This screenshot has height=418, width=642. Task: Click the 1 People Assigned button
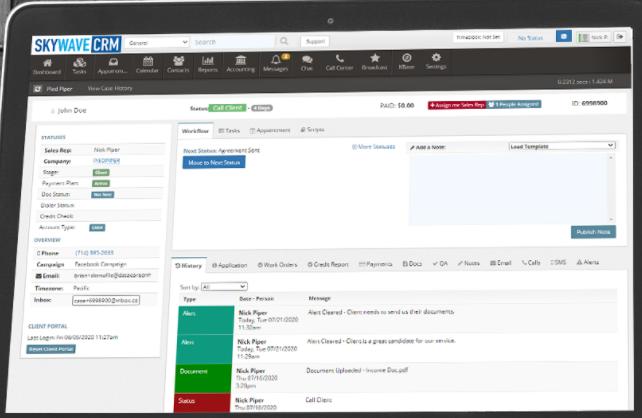[x=513, y=104]
